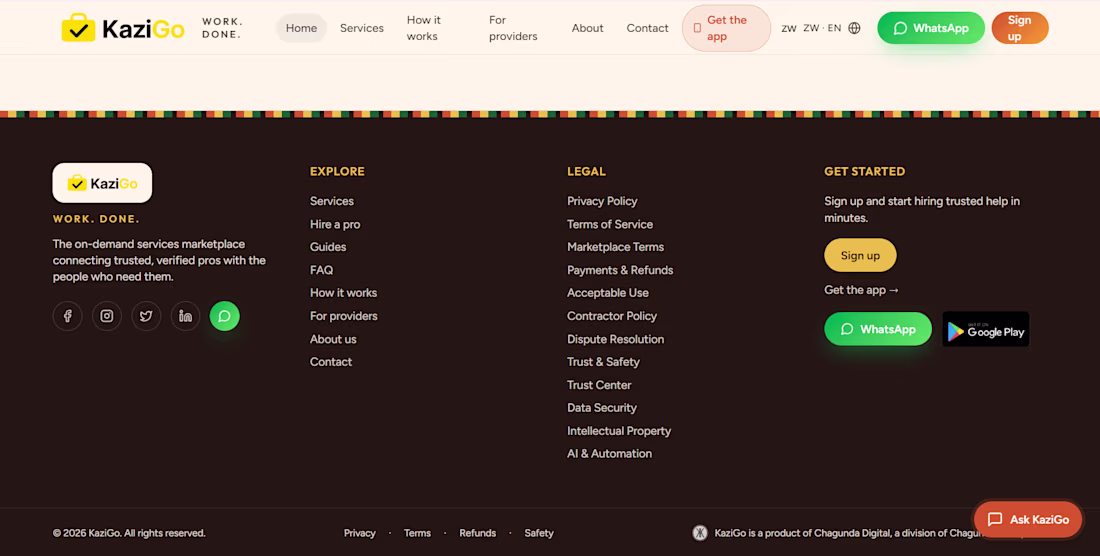Open the Dispute Resolution link
The width and height of the screenshot is (1100, 556).
pos(615,339)
